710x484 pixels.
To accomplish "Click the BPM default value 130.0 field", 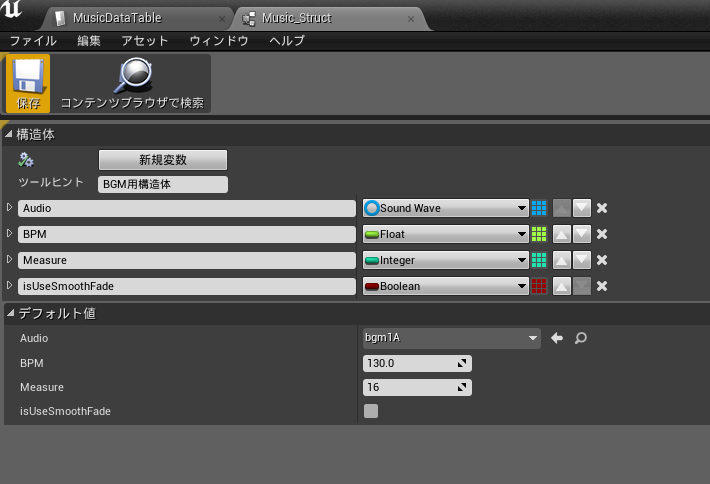I will [417, 363].
